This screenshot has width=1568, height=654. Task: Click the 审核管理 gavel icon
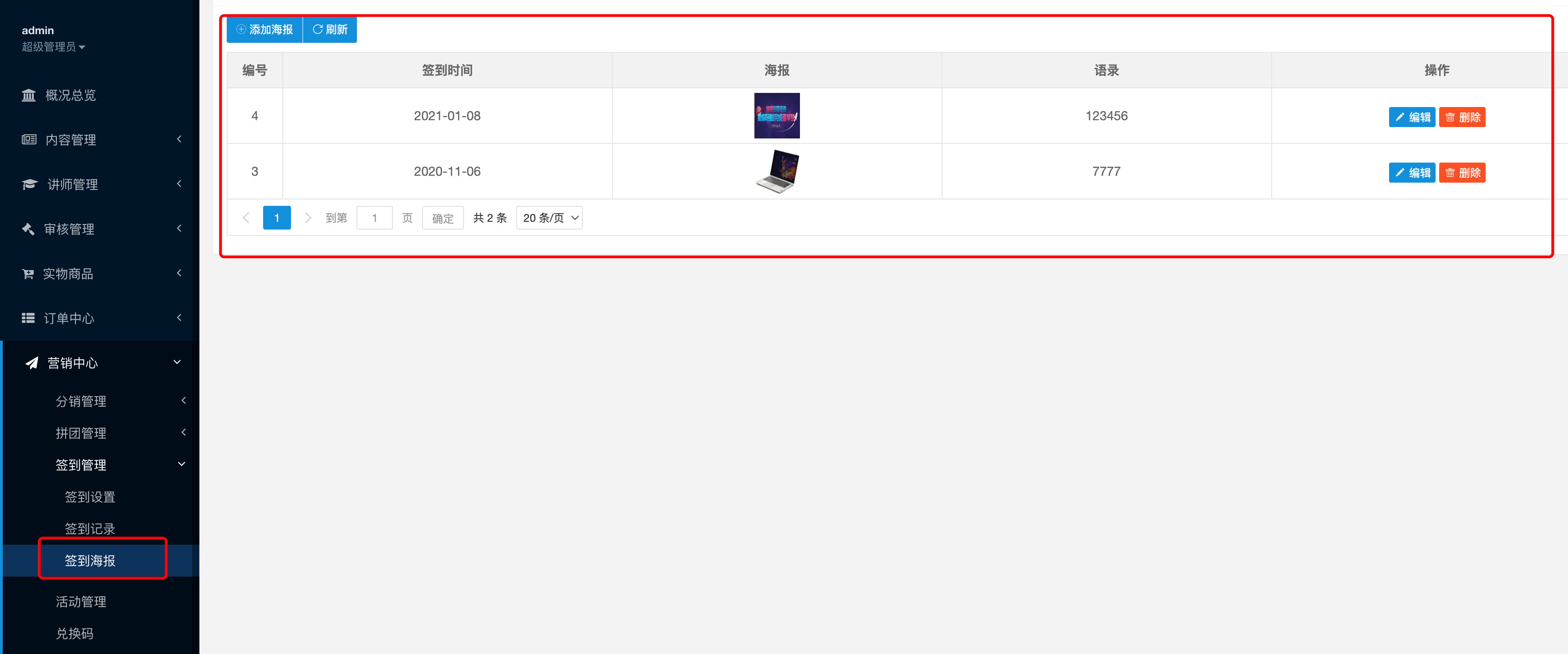tap(28, 229)
